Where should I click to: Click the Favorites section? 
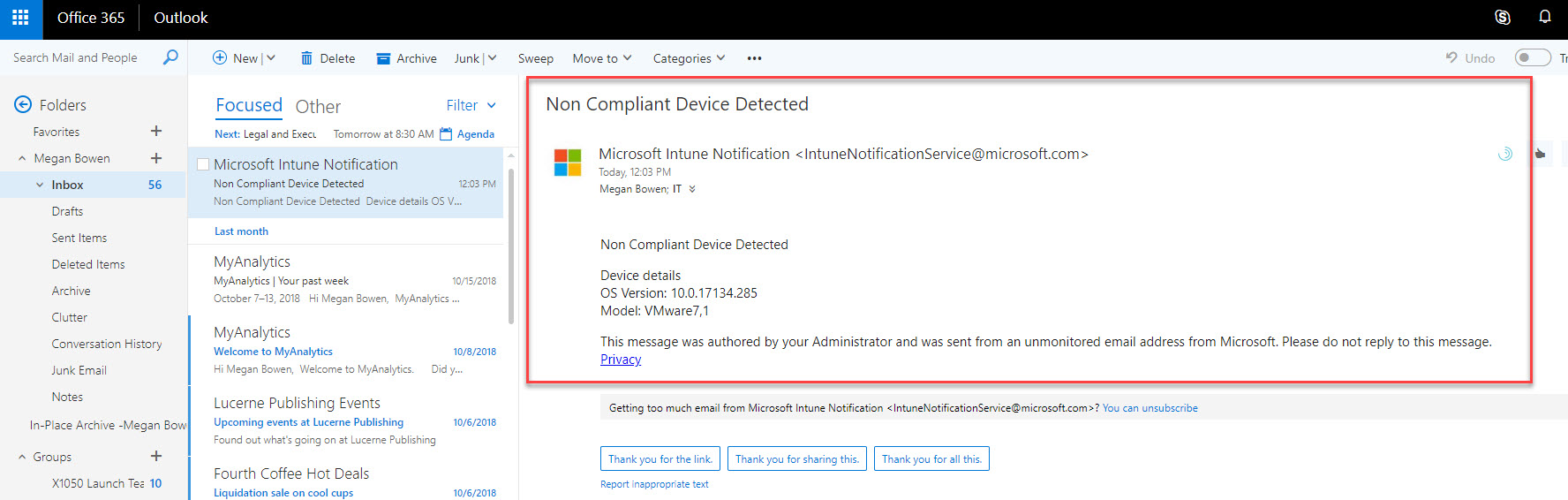coord(57,132)
